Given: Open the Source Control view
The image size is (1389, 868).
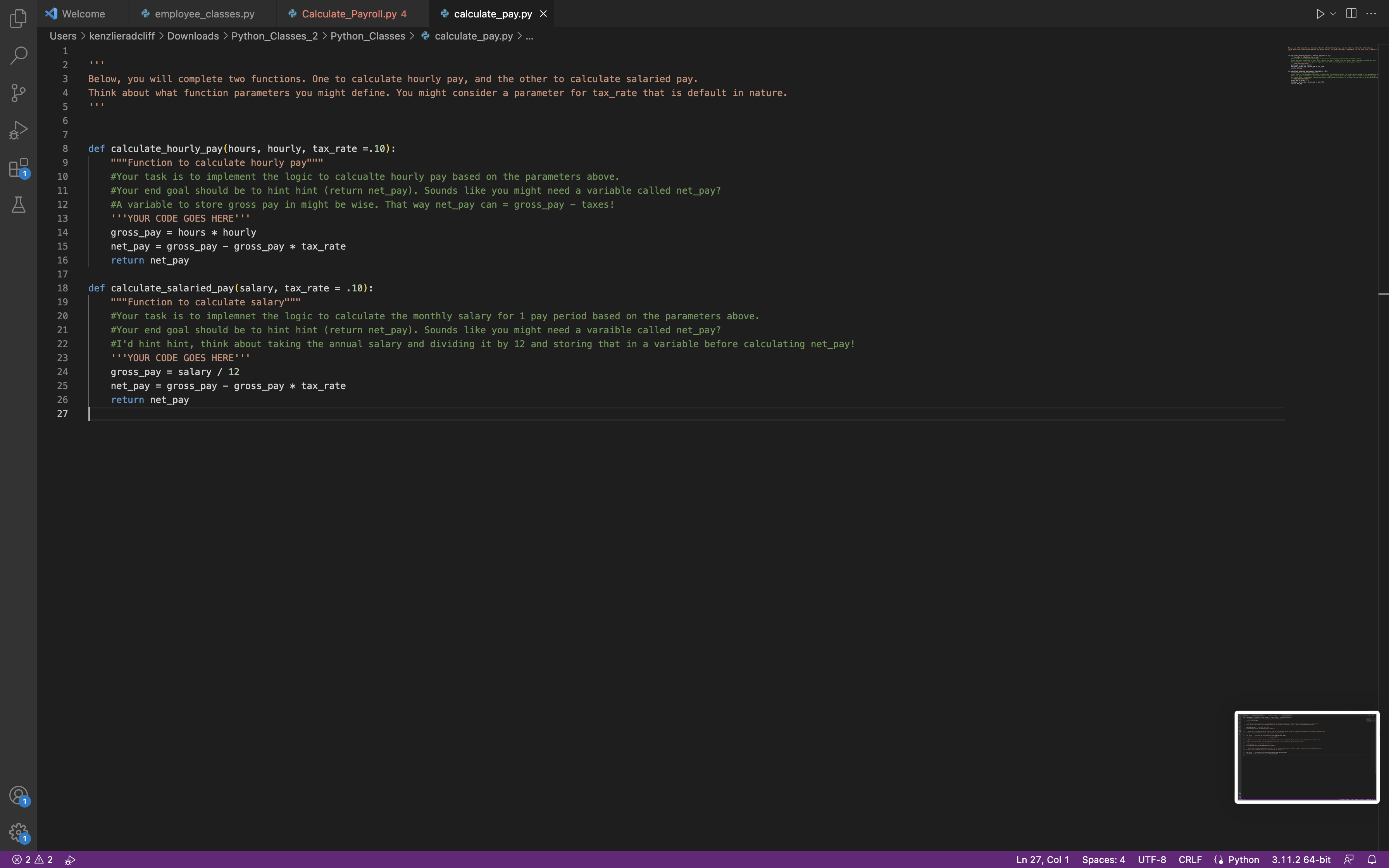Looking at the screenshot, I should 18,93.
